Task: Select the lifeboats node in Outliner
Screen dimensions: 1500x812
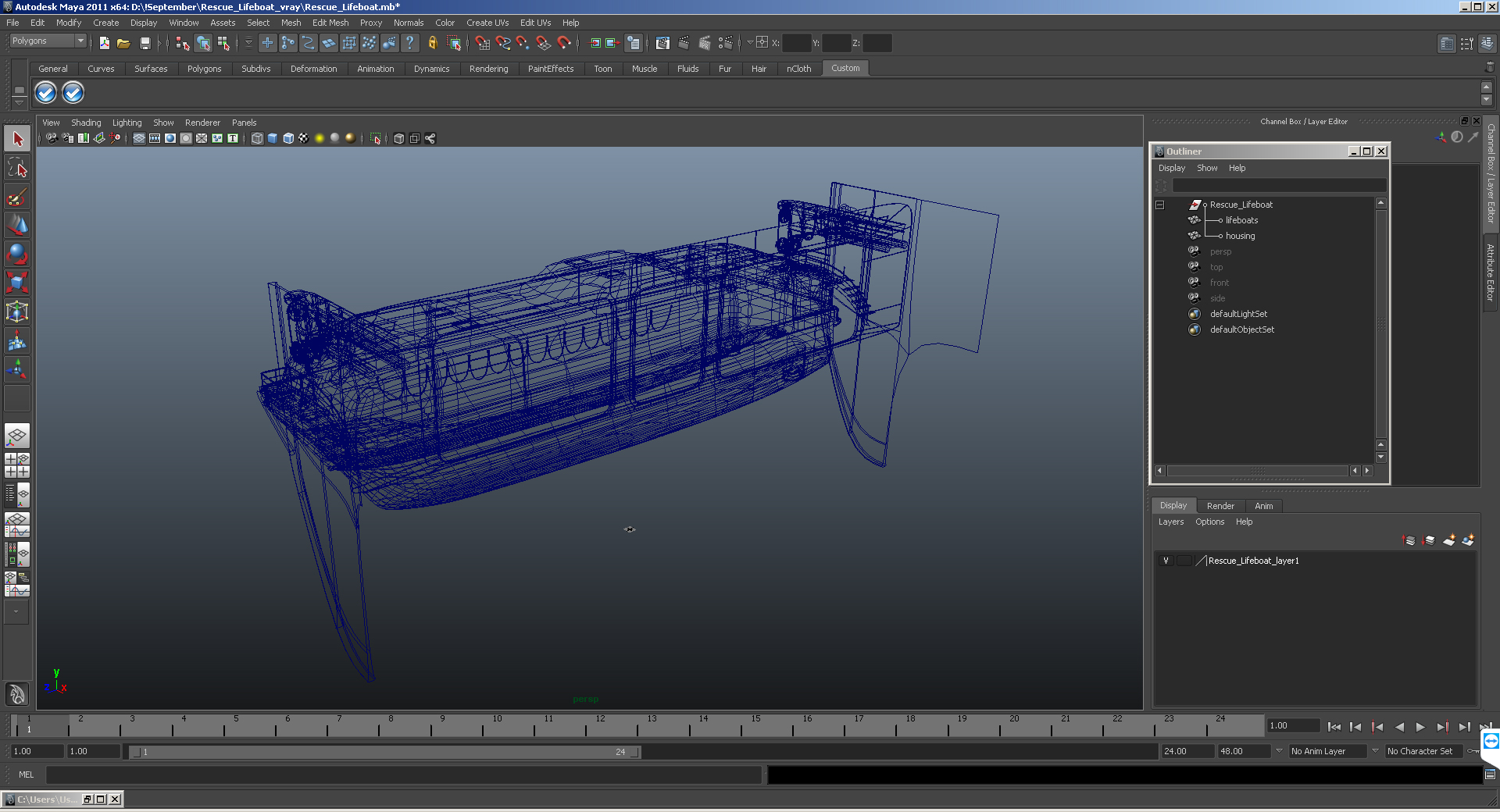Action: pyautogui.click(x=1241, y=220)
